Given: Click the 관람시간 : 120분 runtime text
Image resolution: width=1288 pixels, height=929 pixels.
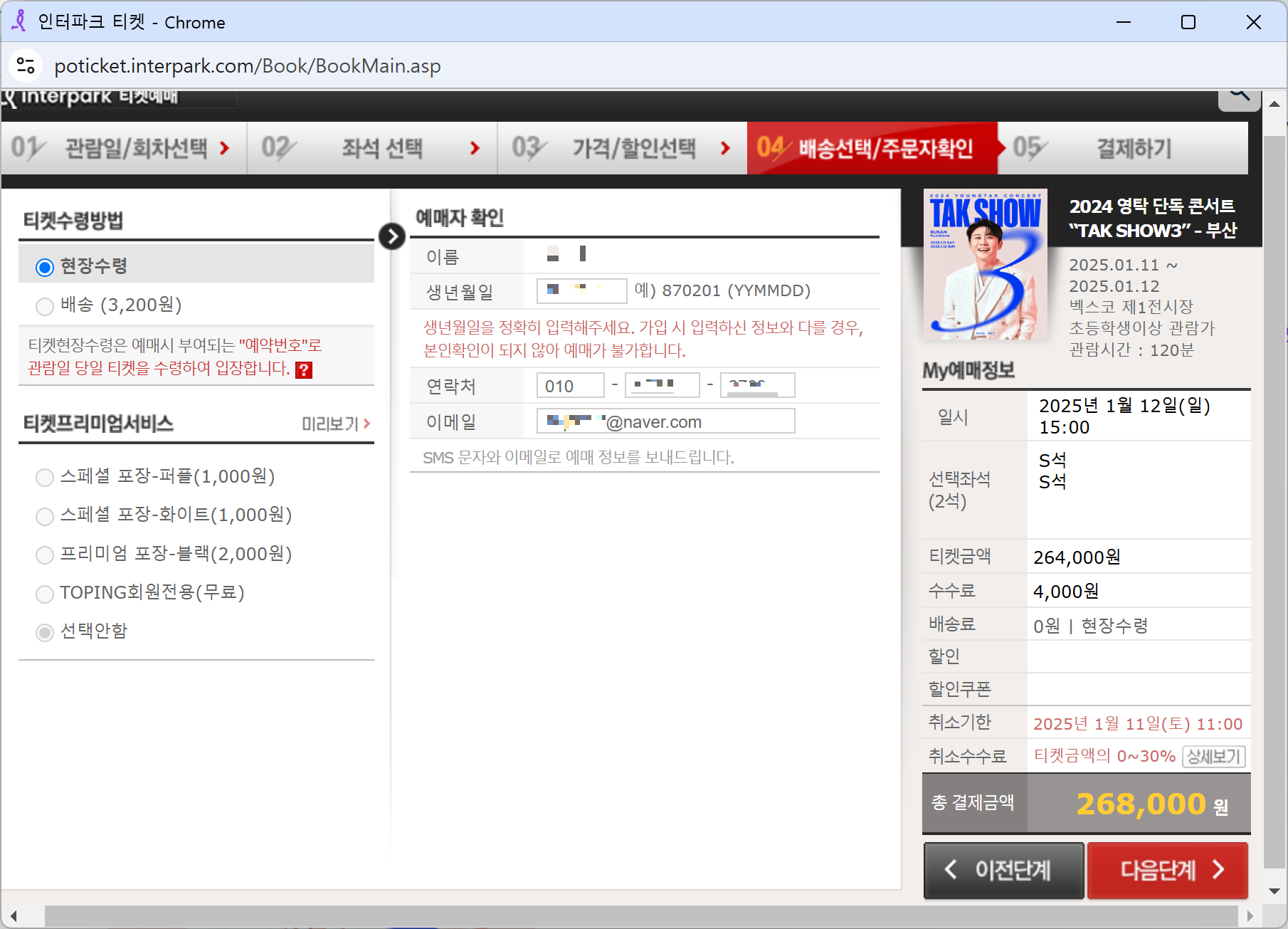Looking at the screenshot, I should (1131, 350).
